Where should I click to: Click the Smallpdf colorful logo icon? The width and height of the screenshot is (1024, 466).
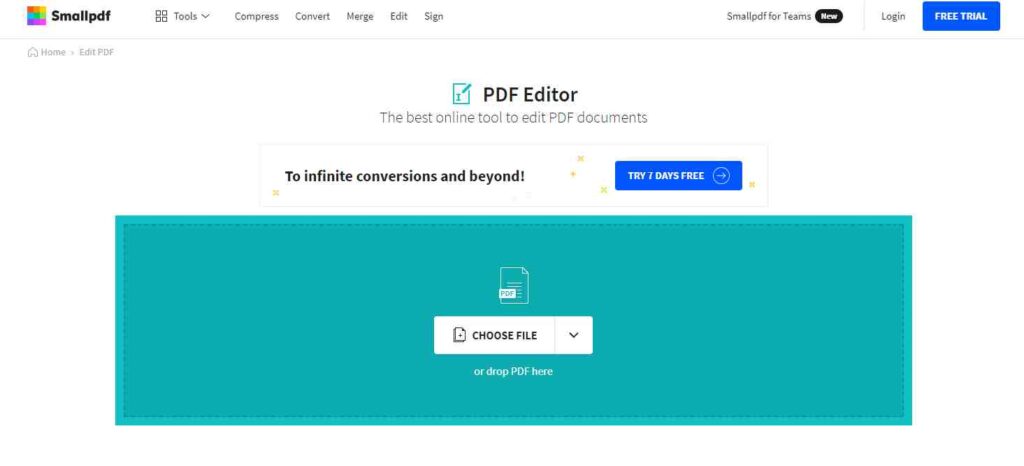click(x=36, y=16)
